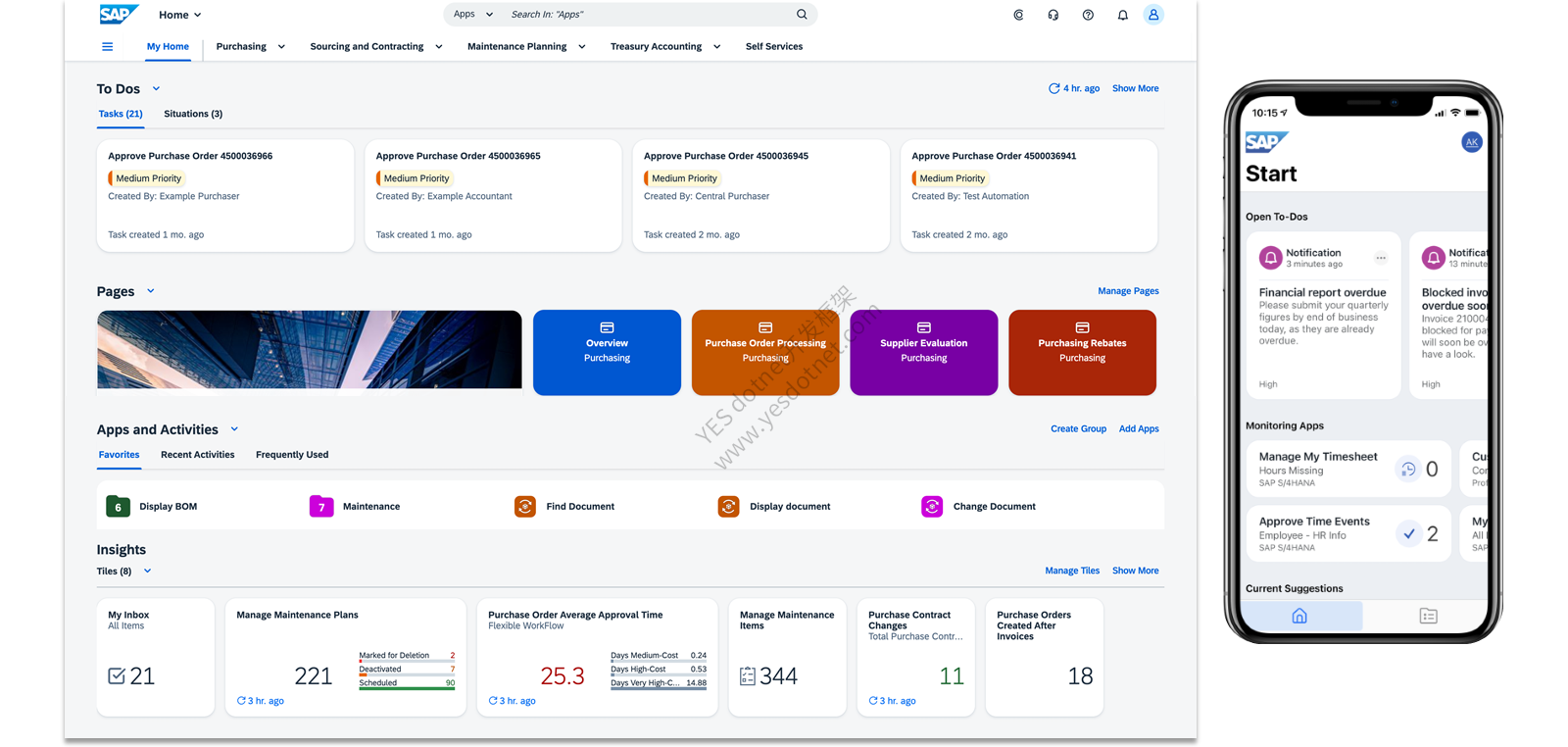Select the My Home tab
This screenshot has width=1568, height=747.
168,46
